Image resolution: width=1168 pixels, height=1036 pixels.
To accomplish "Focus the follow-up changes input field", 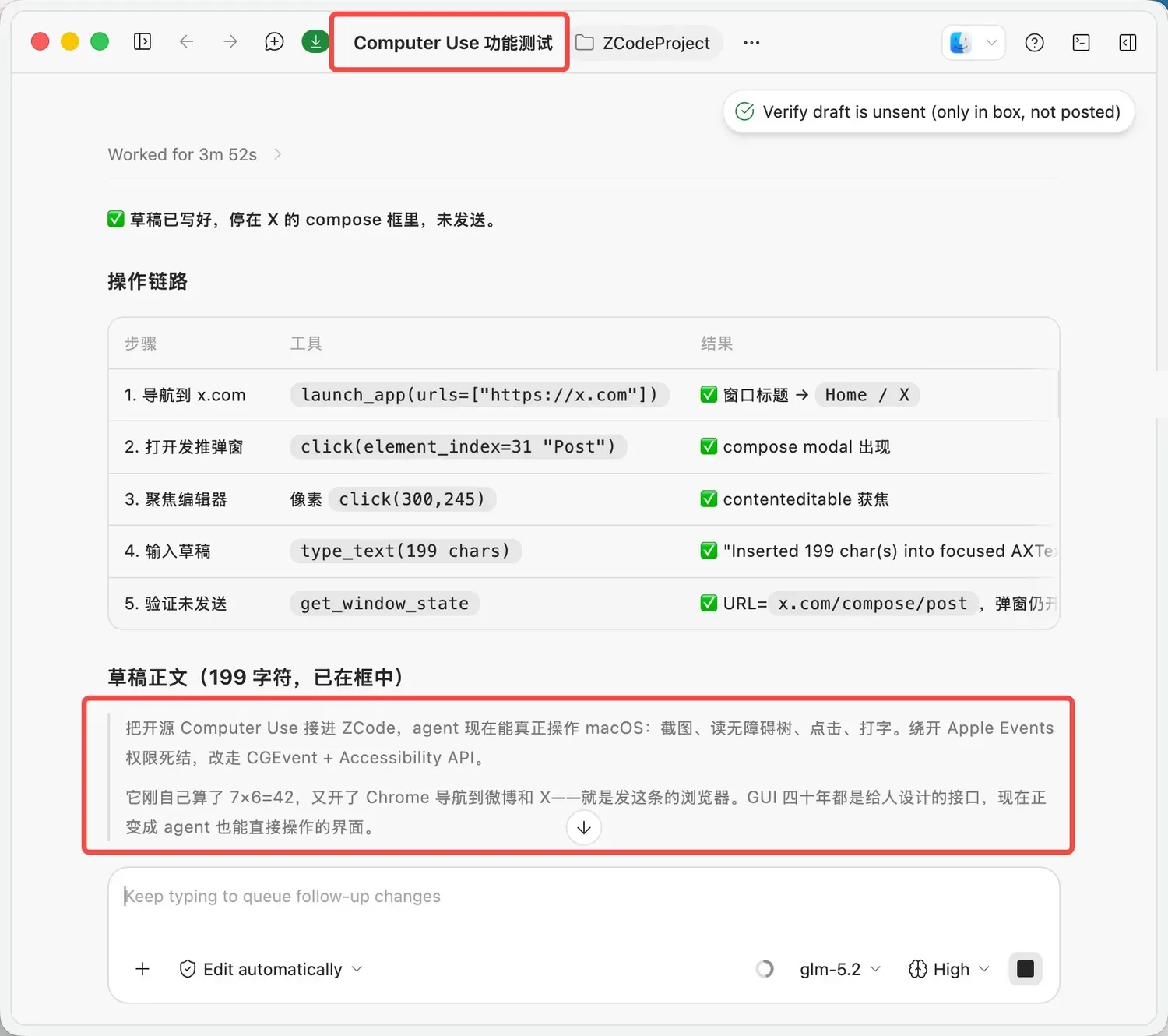I will 584,897.
